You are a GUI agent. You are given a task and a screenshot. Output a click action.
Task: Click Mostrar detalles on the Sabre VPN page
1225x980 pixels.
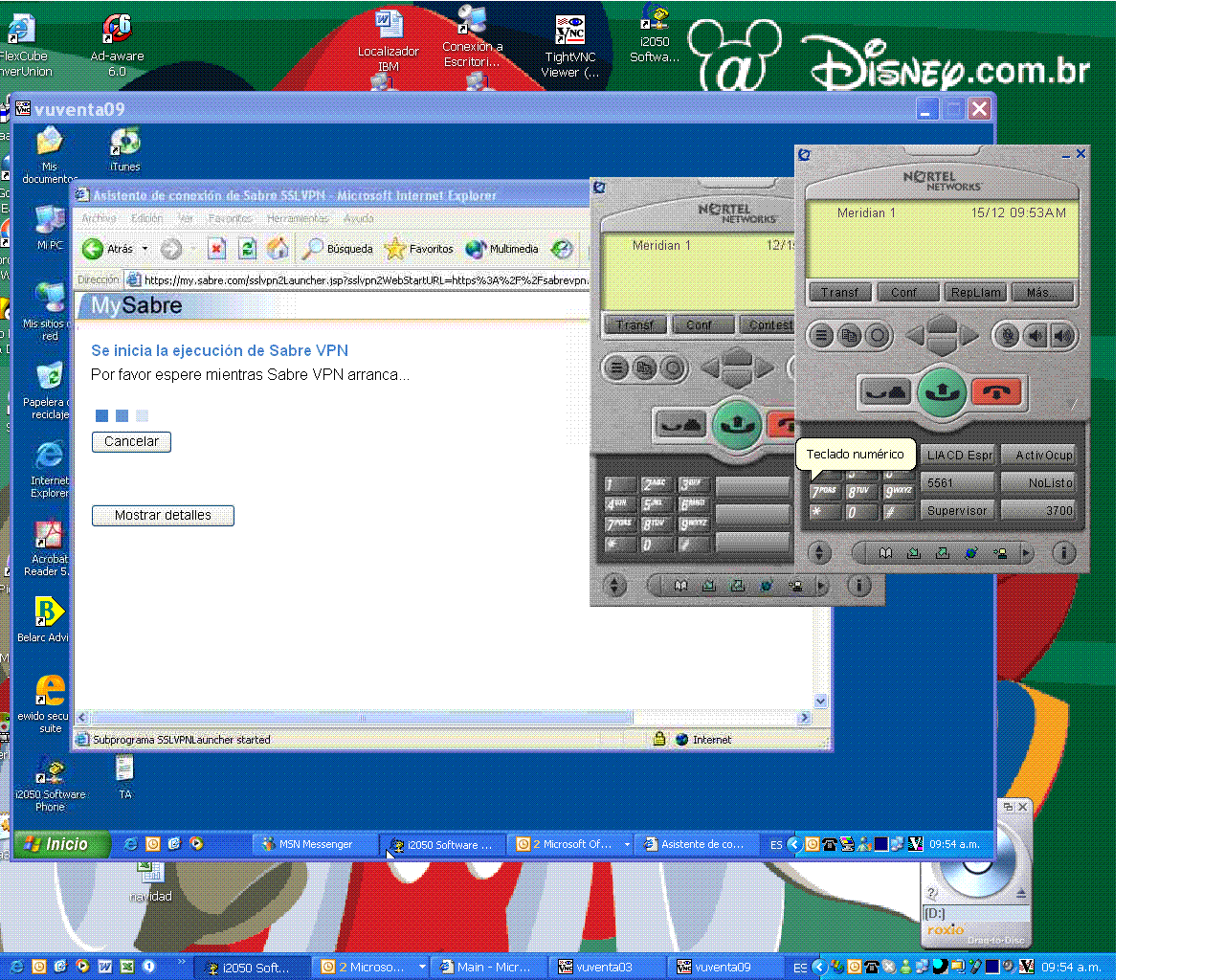coord(163,516)
